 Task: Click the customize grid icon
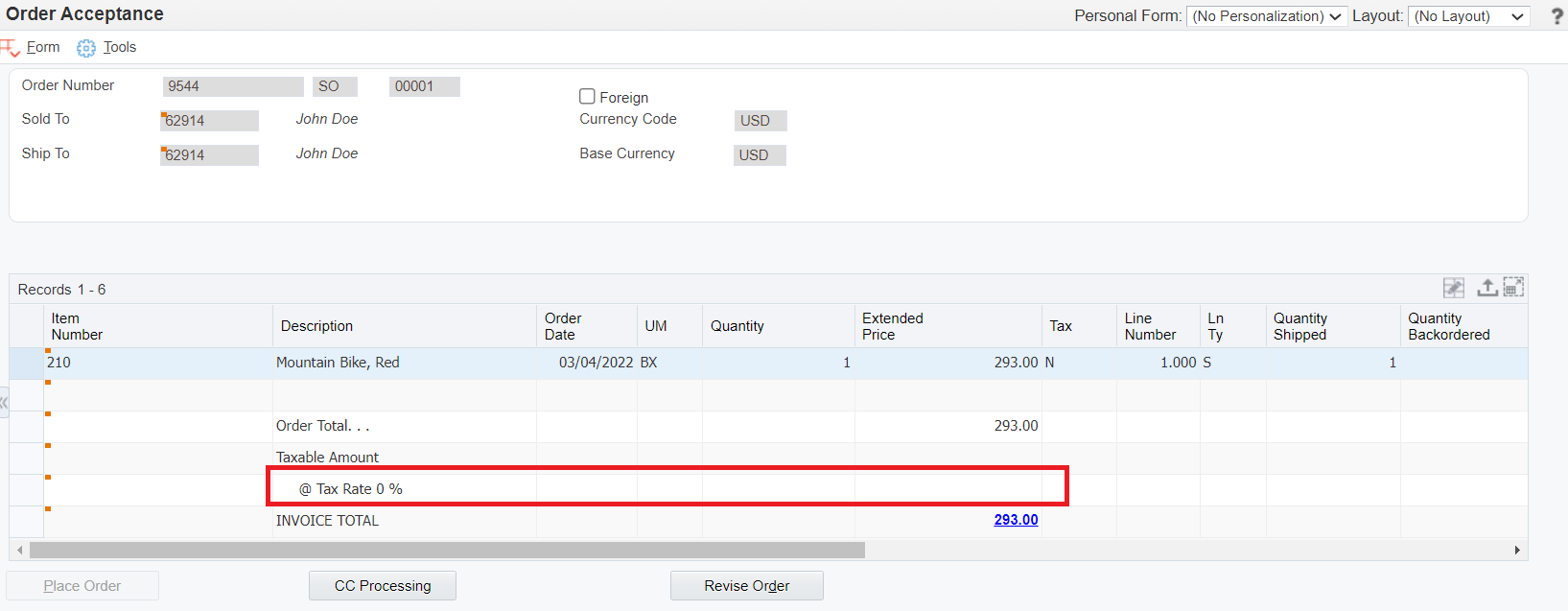(1454, 288)
